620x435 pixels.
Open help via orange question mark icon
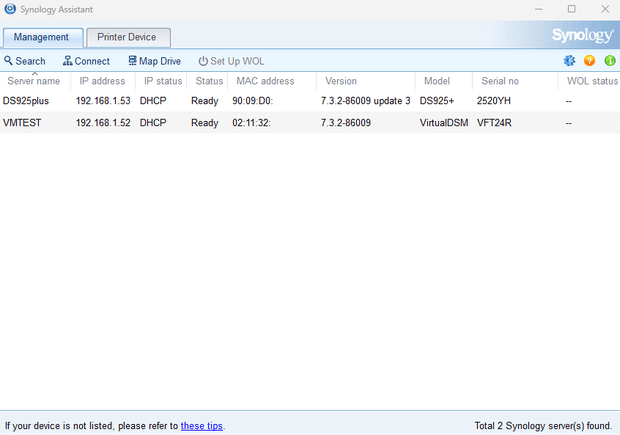(x=589, y=61)
